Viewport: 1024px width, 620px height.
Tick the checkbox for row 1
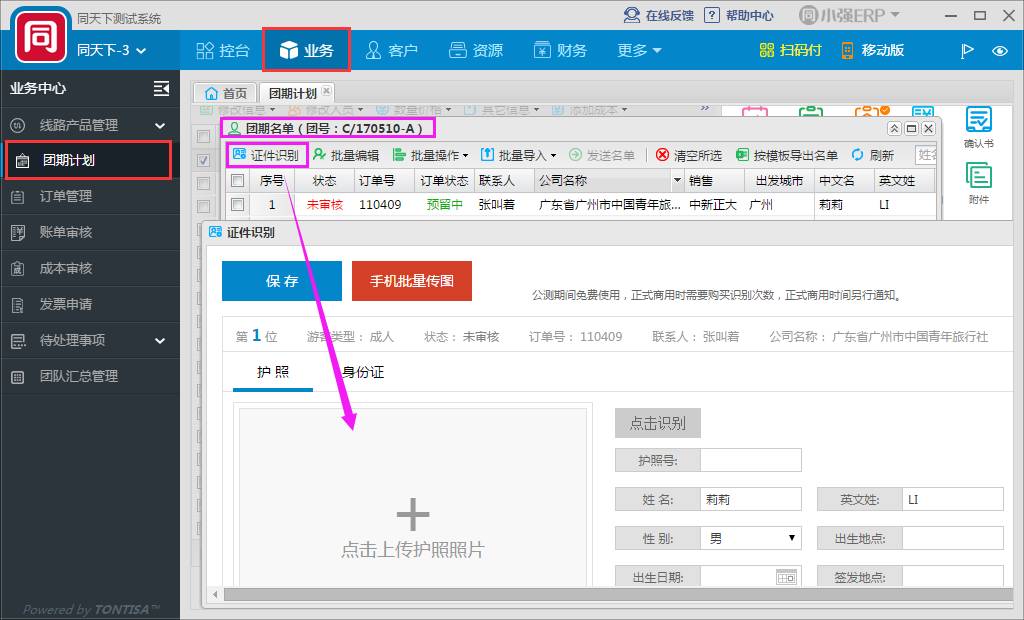pyautogui.click(x=238, y=205)
